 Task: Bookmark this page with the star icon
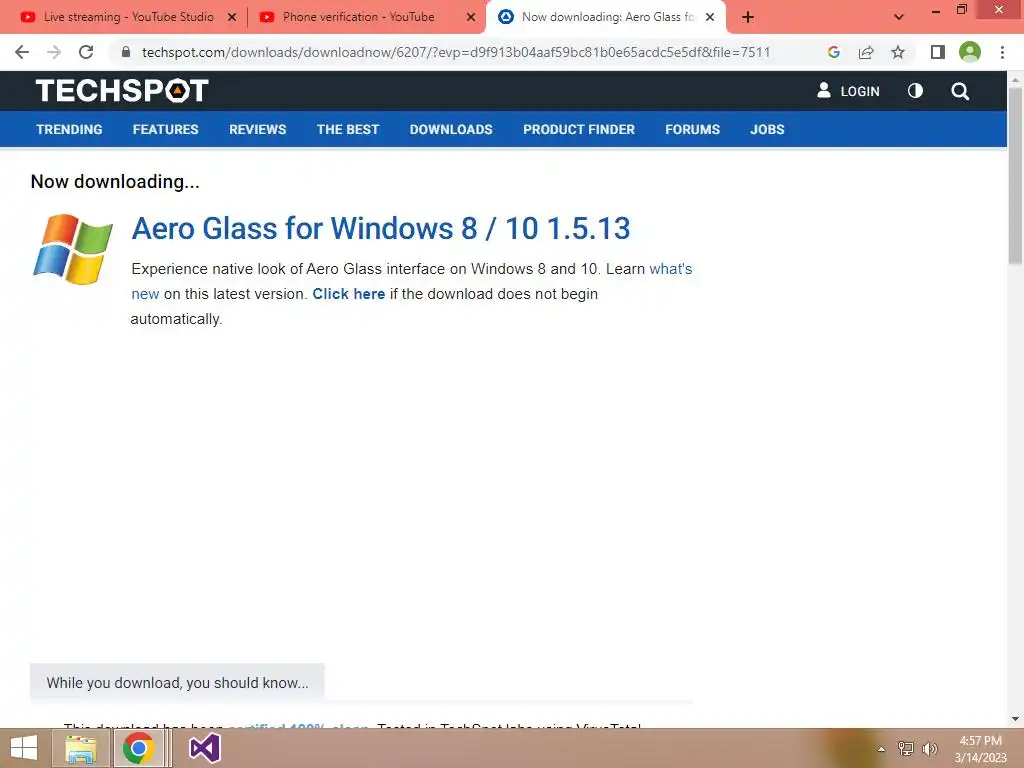pyautogui.click(x=898, y=52)
